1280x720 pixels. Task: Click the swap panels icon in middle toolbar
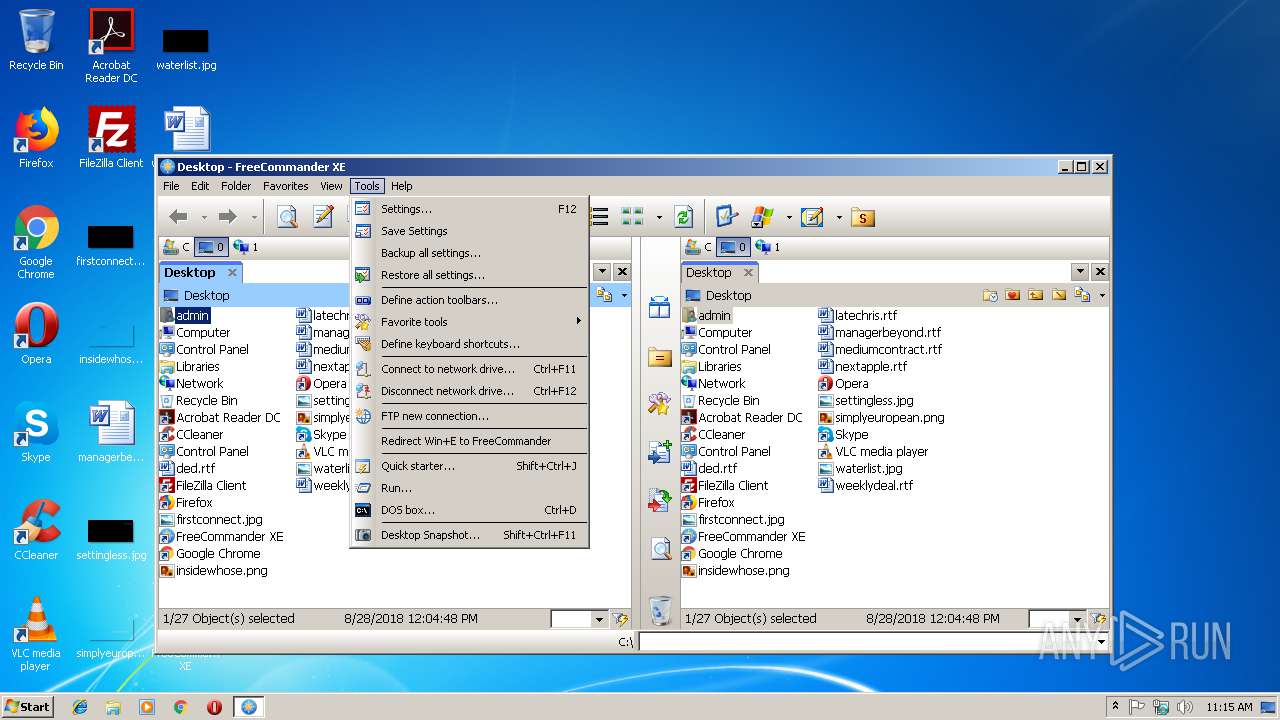tap(660, 308)
